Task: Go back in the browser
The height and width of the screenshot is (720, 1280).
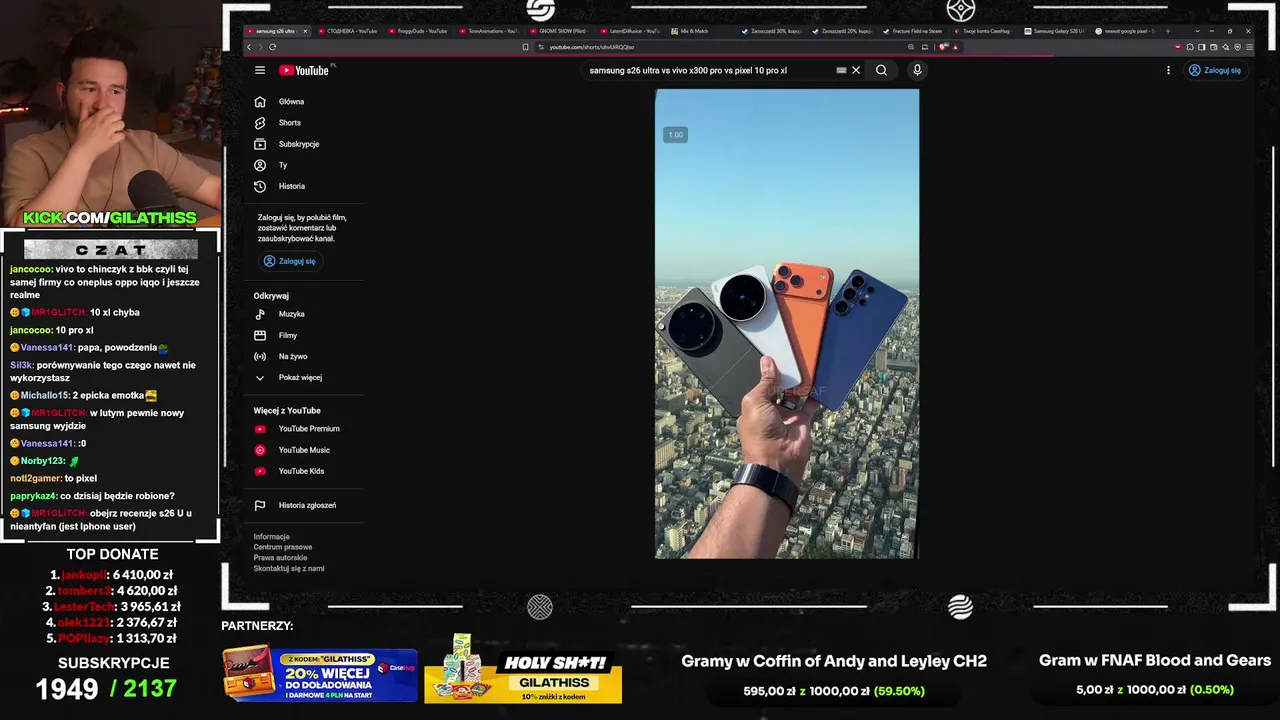Action: 249,47
